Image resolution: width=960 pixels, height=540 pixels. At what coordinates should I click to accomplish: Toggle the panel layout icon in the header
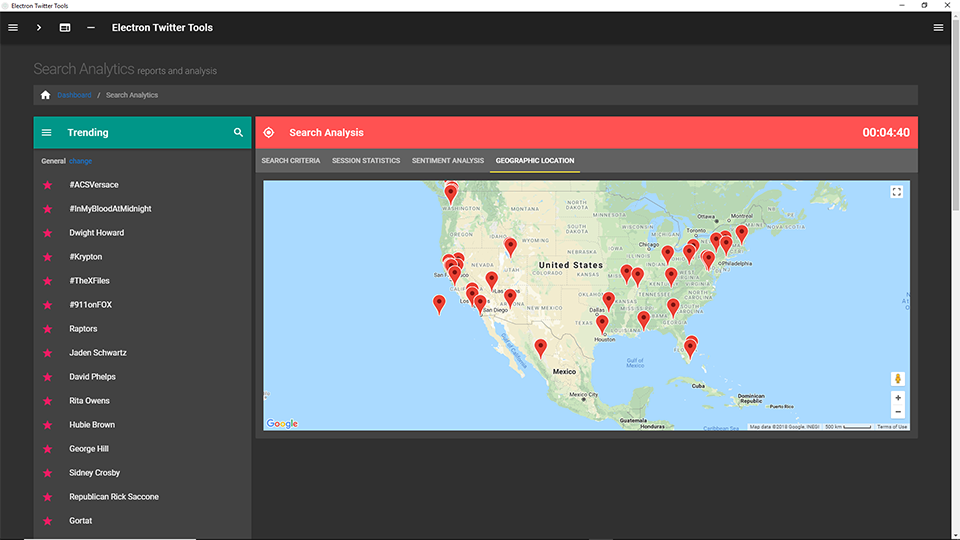[x=65, y=28]
